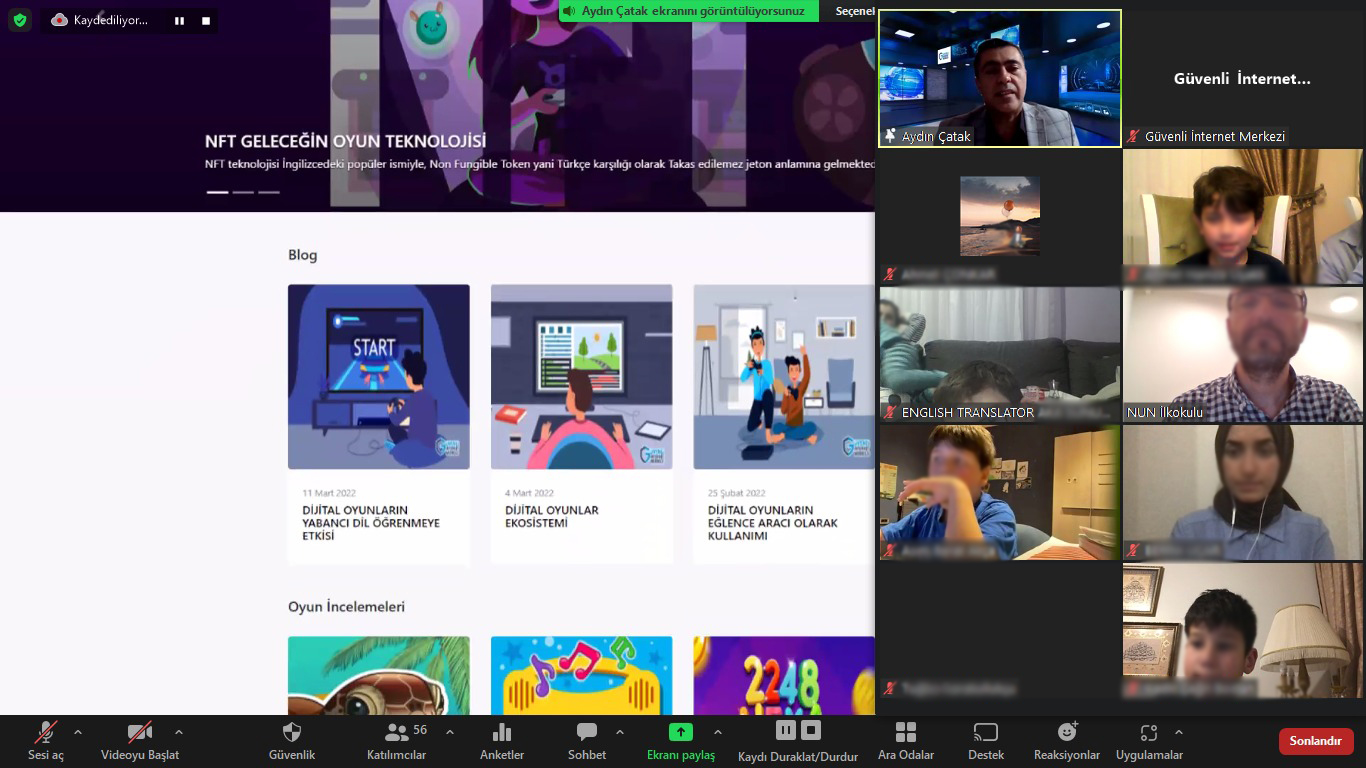This screenshot has height=768, width=1366.
Task: Open blog image with START game screen
Action: (379, 377)
